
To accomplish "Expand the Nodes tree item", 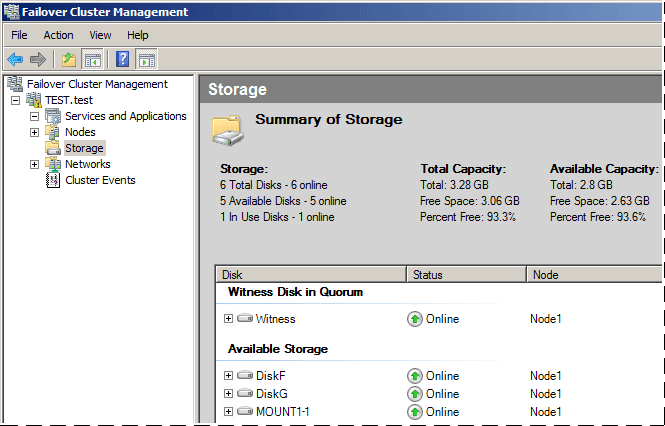I will (x=34, y=132).
